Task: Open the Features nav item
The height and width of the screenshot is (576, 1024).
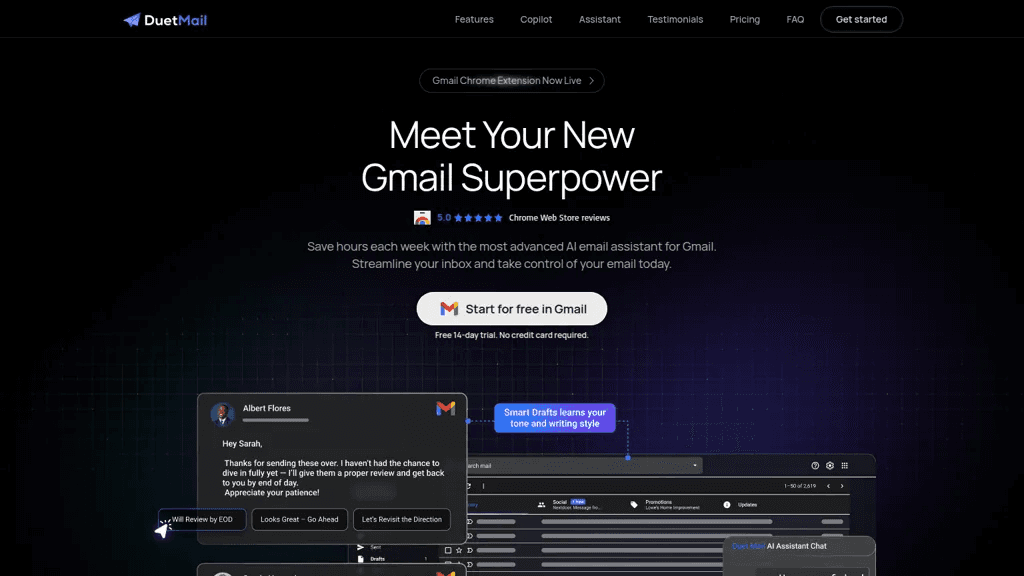Action: click(474, 20)
